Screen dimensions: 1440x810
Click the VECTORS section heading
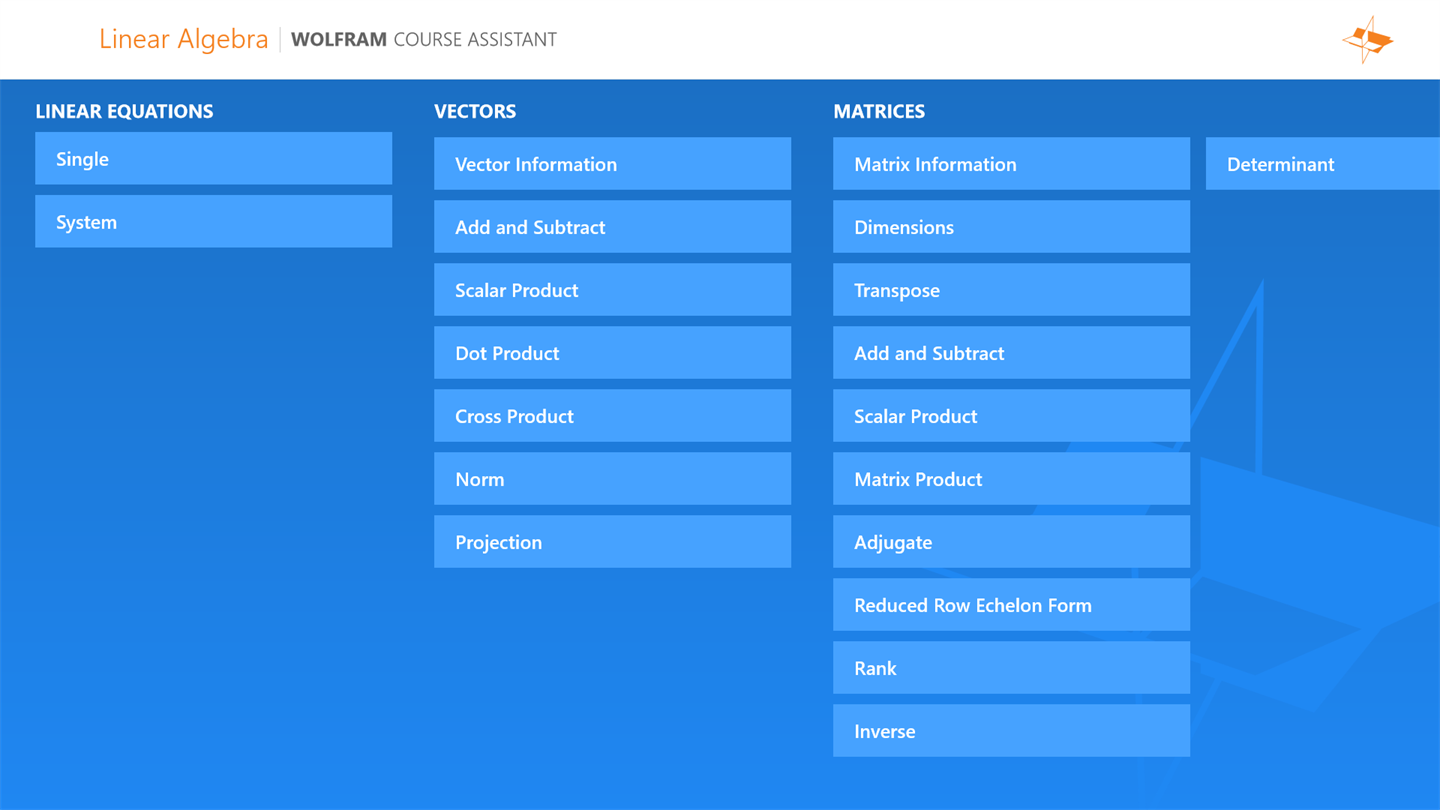(475, 111)
